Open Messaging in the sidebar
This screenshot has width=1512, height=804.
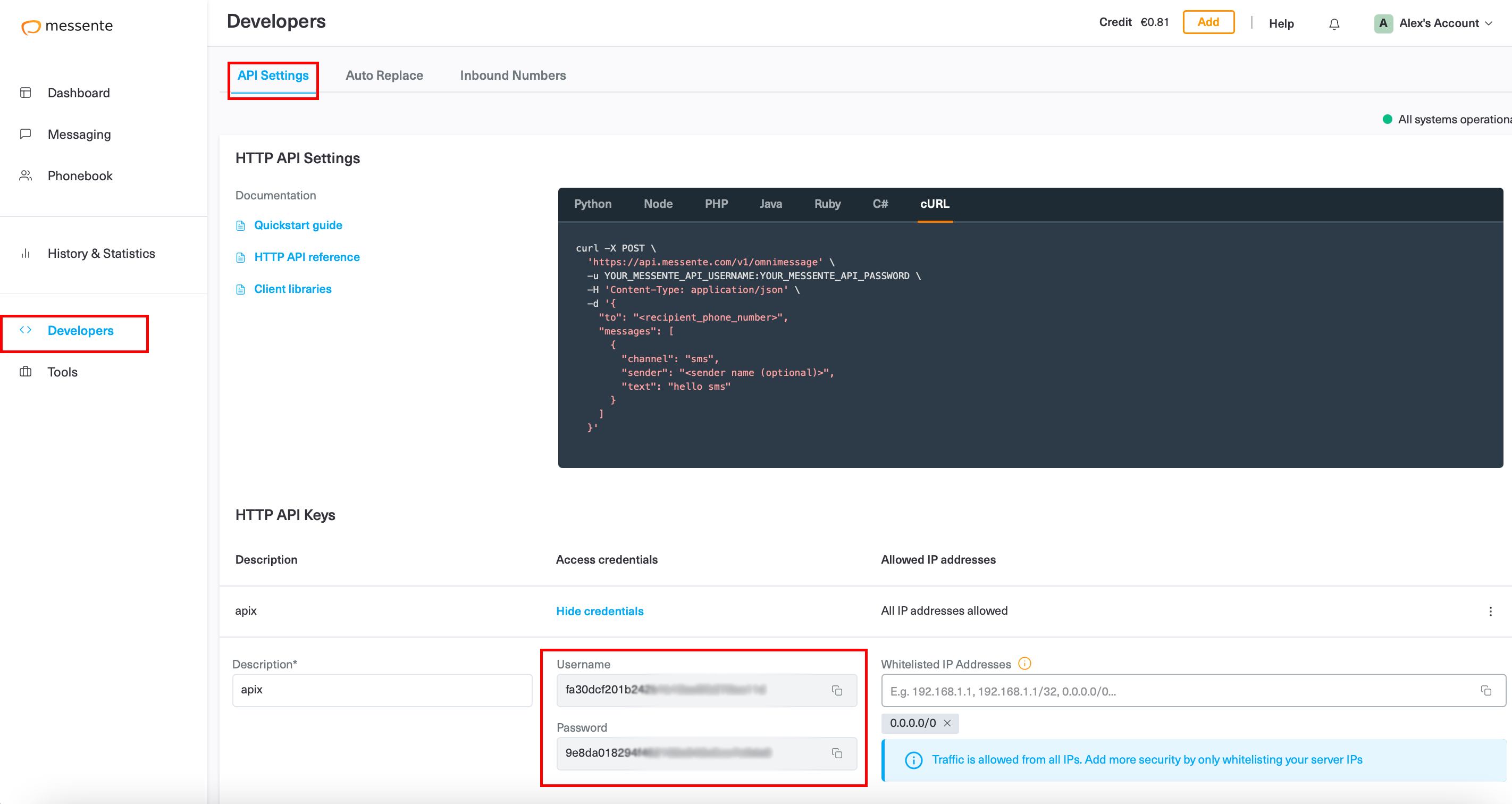pyautogui.click(x=79, y=135)
